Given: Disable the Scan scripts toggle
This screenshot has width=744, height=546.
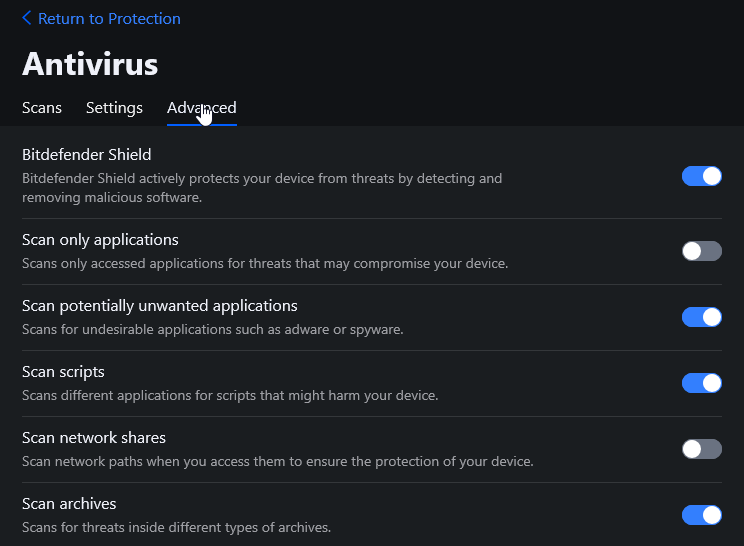Looking at the screenshot, I should click(701, 383).
